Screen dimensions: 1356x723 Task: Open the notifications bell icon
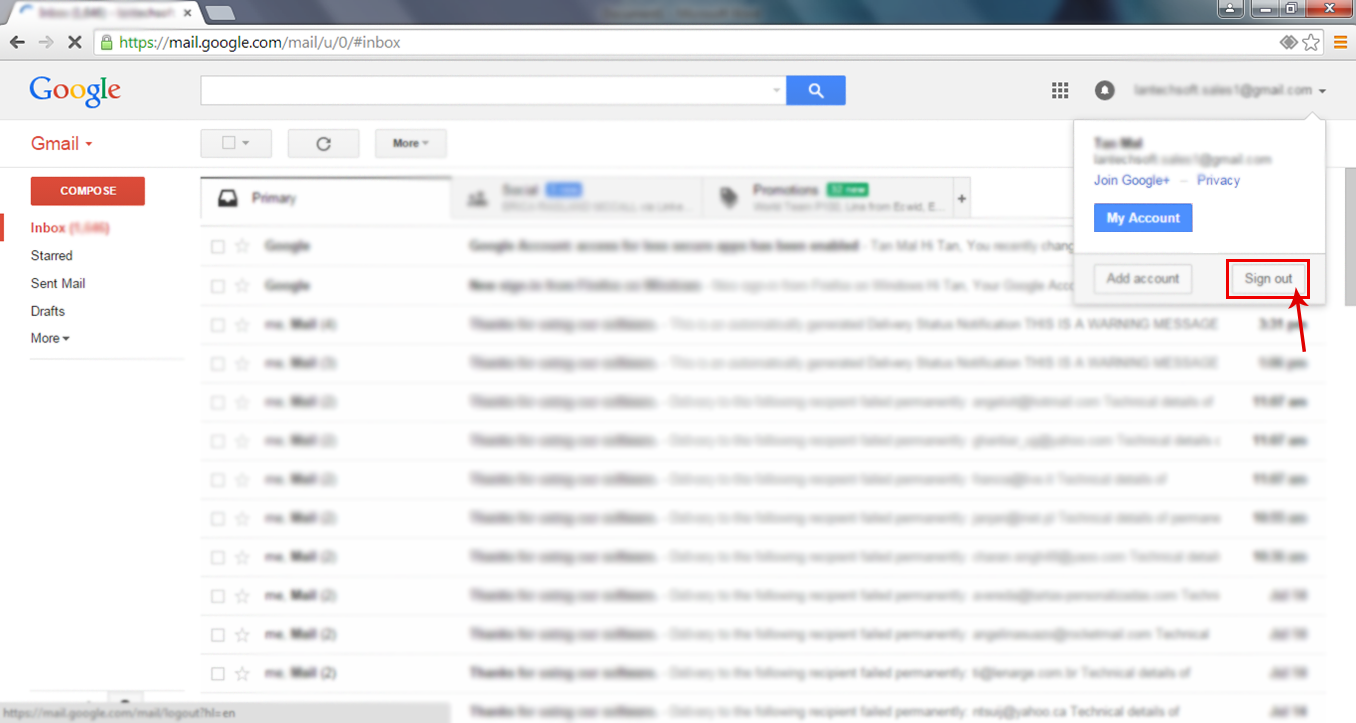(1105, 90)
